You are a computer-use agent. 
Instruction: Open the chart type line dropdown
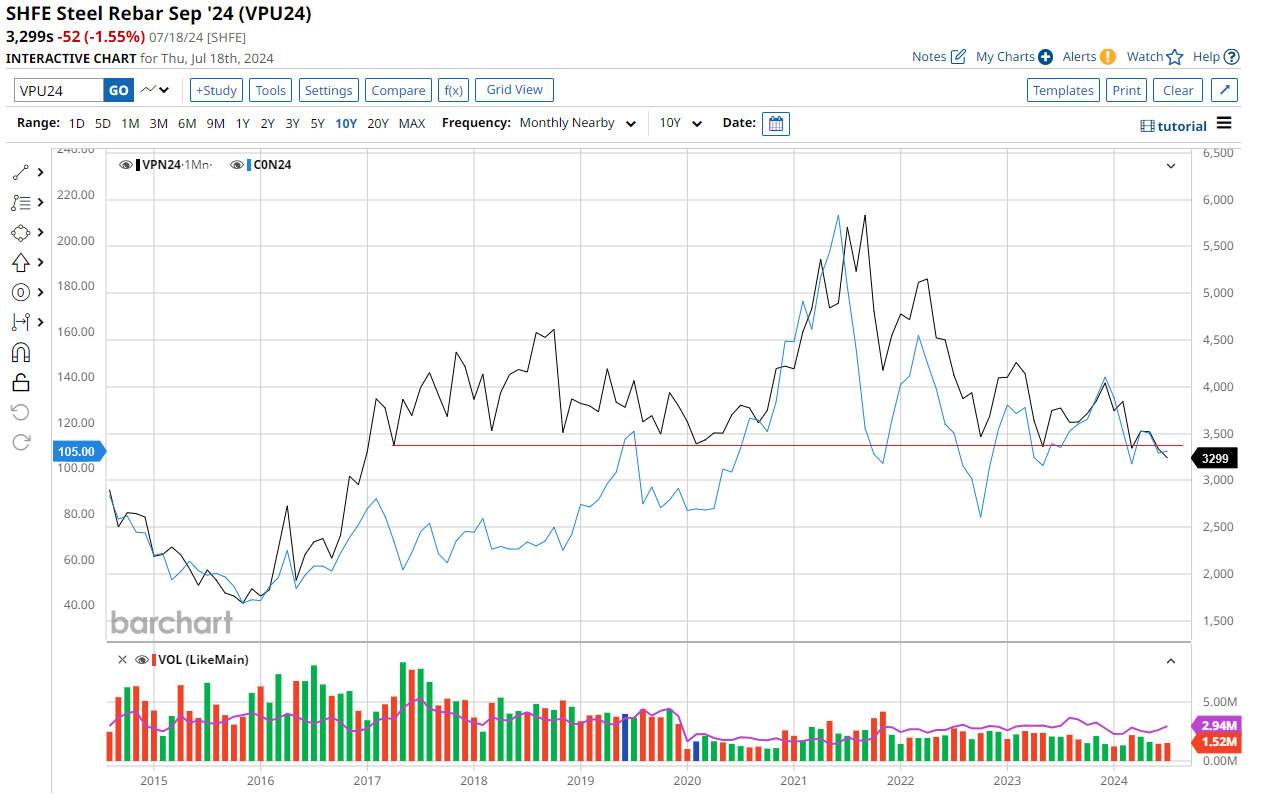tap(155, 90)
